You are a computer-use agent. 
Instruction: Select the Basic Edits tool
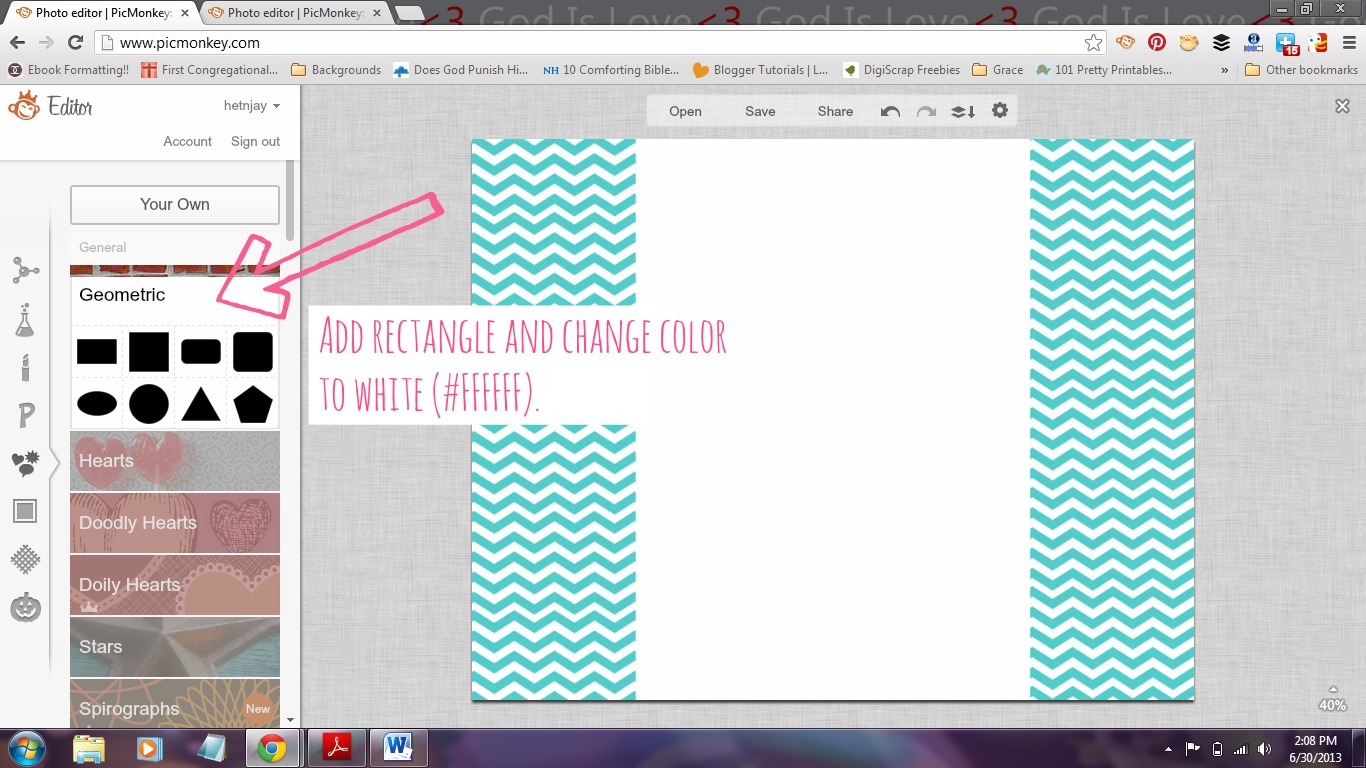click(25, 270)
